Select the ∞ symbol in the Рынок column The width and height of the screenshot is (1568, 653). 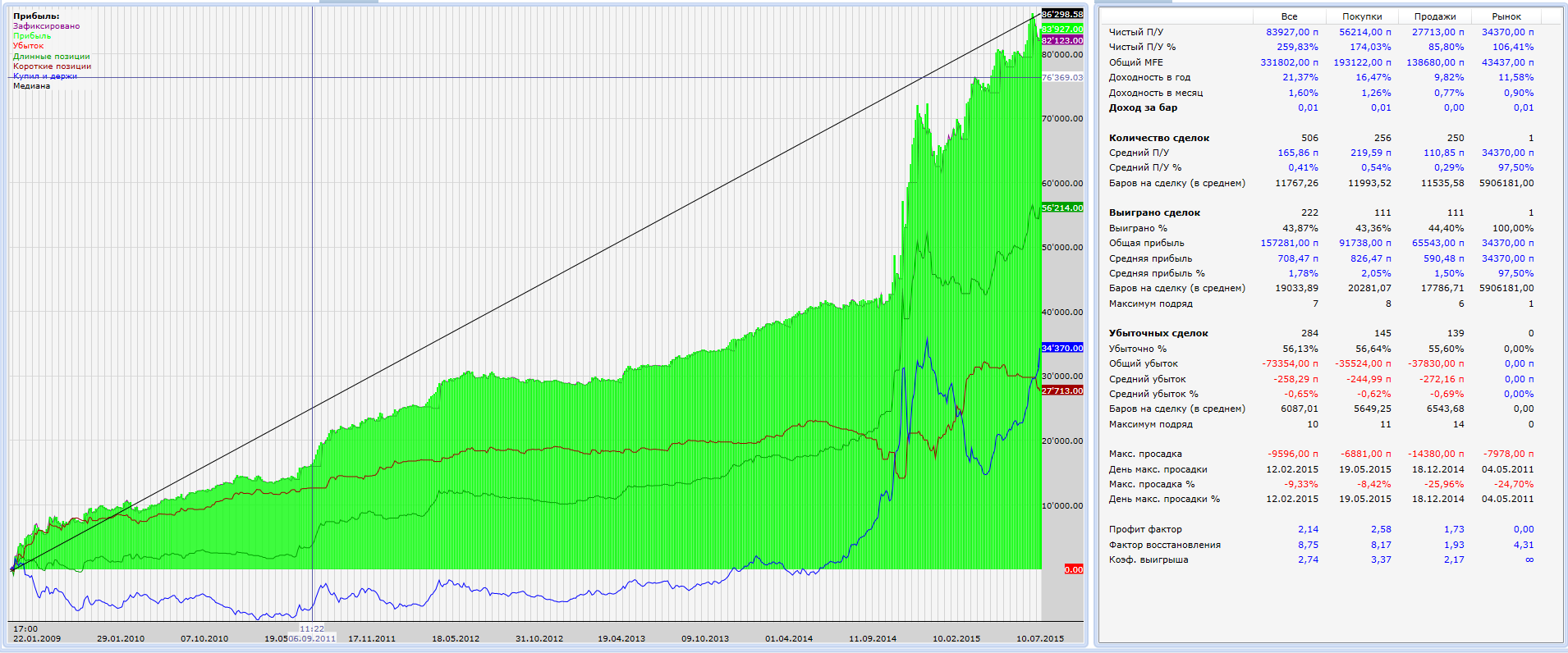(1529, 559)
